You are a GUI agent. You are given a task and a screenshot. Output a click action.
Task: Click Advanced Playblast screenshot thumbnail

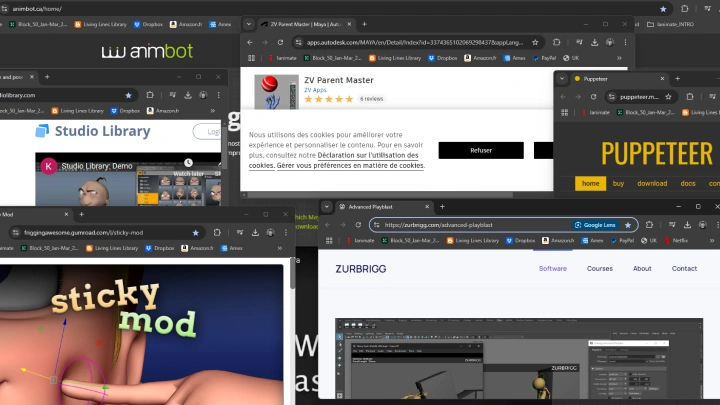pyautogui.click(x=519, y=358)
